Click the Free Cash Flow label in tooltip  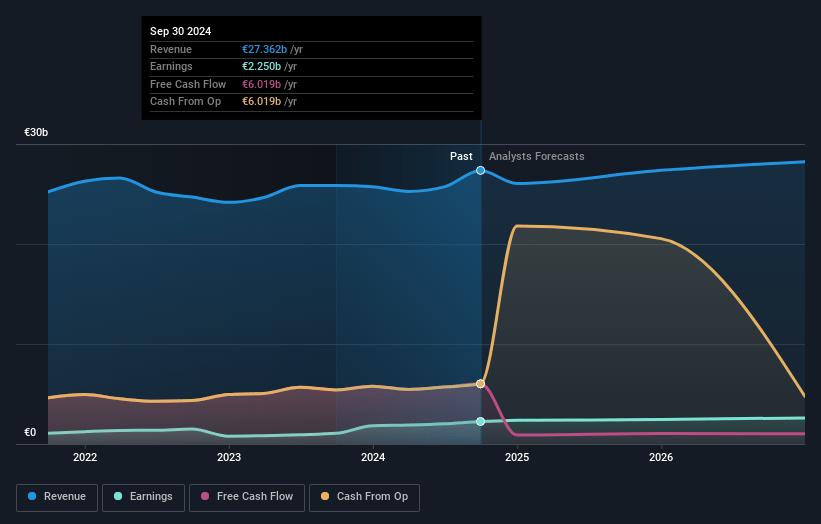[188, 84]
